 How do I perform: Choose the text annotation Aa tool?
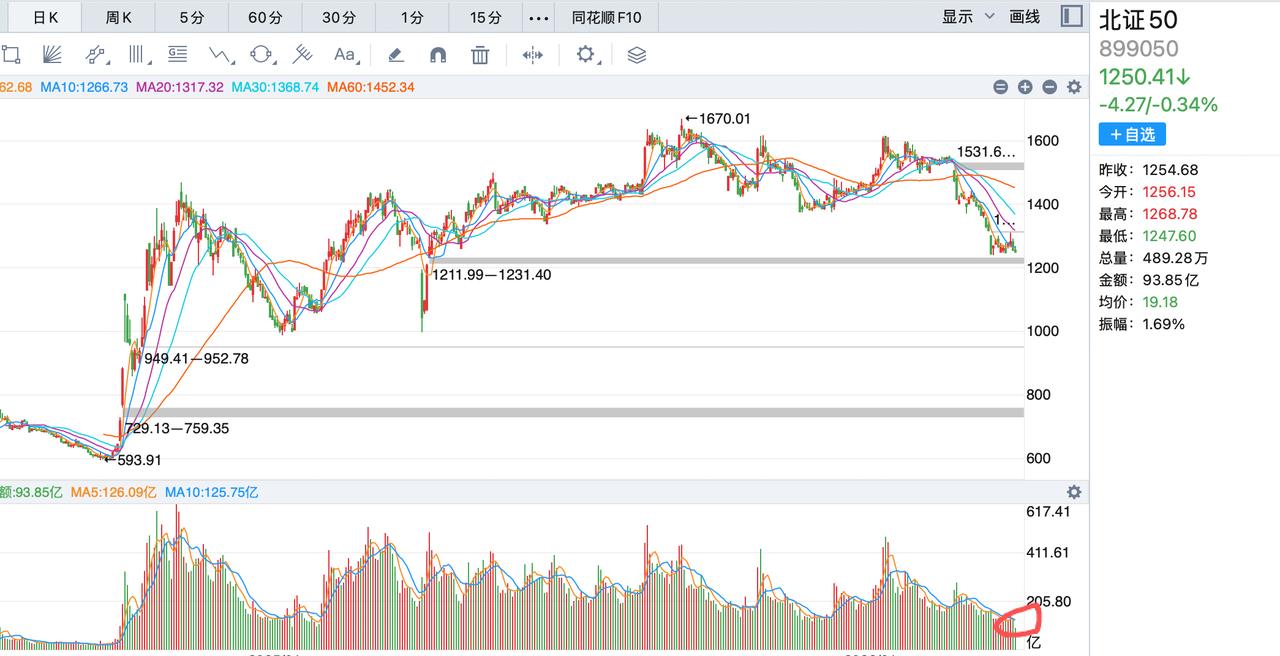[345, 55]
